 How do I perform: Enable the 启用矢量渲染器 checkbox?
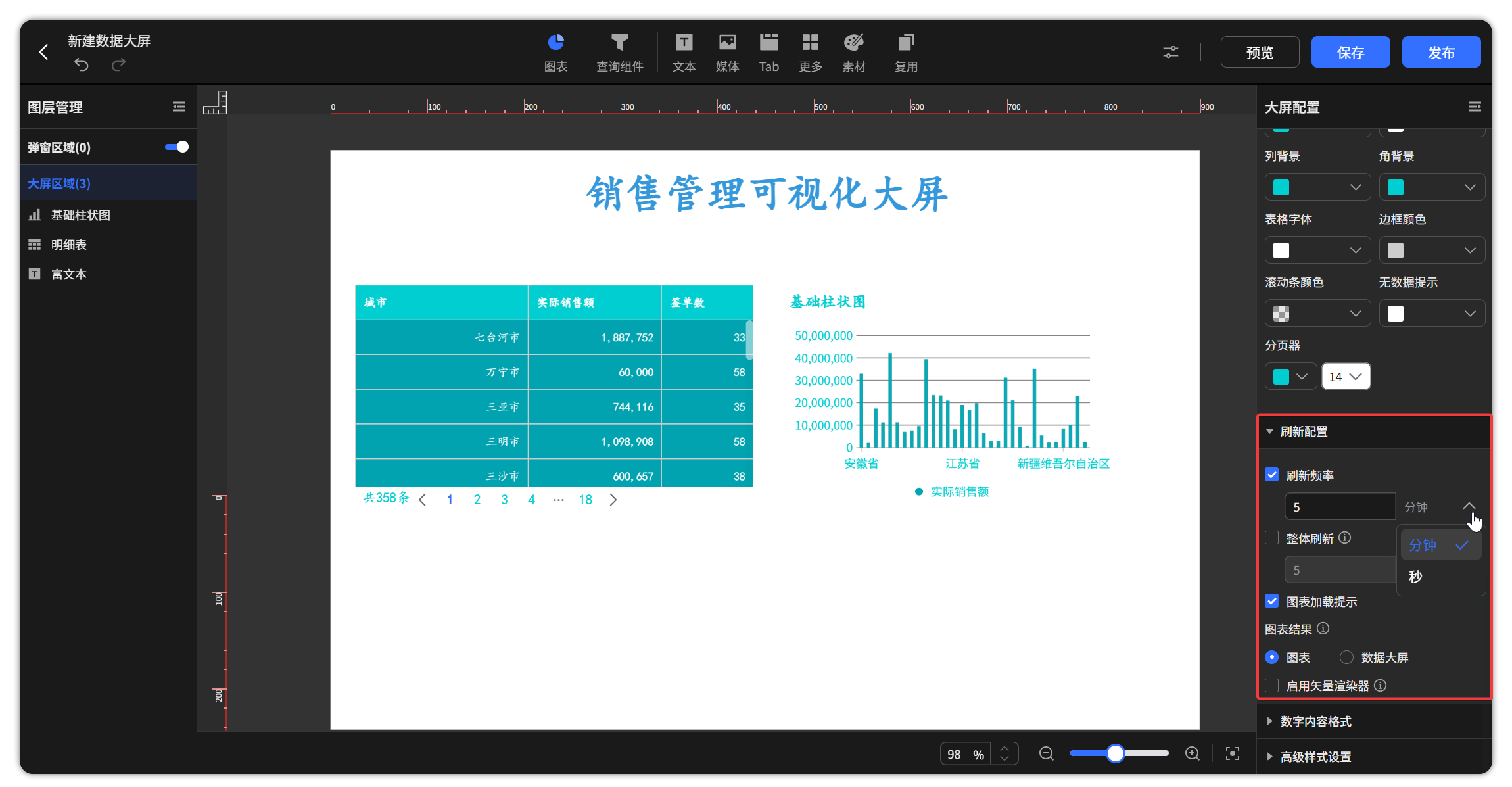(x=1272, y=685)
